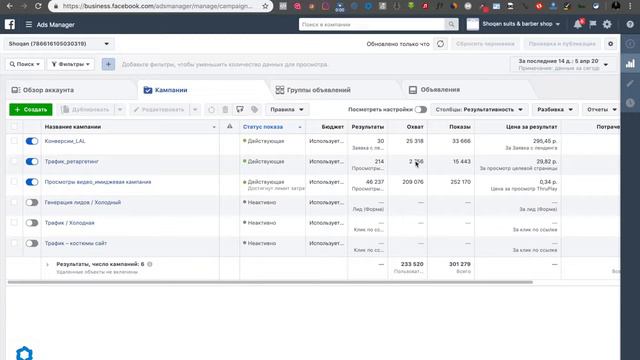Enable the Трафик / Холодная campaign
The width and height of the screenshot is (640, 360).
pyautogui.click(x=32, y=223)
